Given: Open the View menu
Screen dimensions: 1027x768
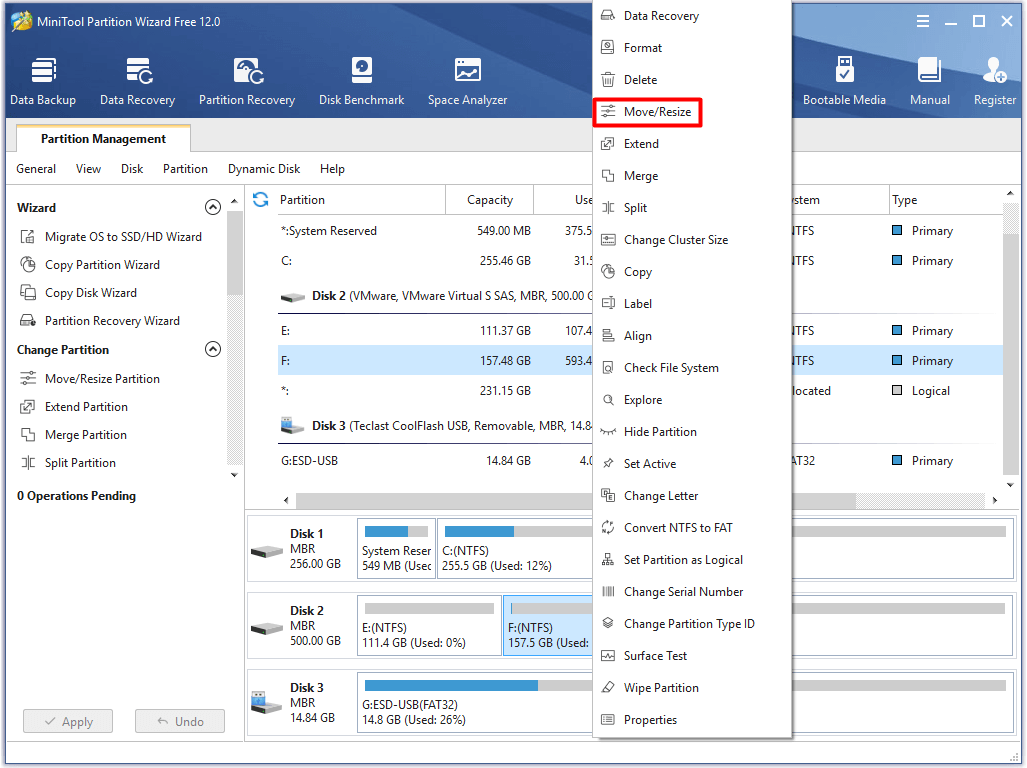Looking at the screenshot, I should click(88, 169).
